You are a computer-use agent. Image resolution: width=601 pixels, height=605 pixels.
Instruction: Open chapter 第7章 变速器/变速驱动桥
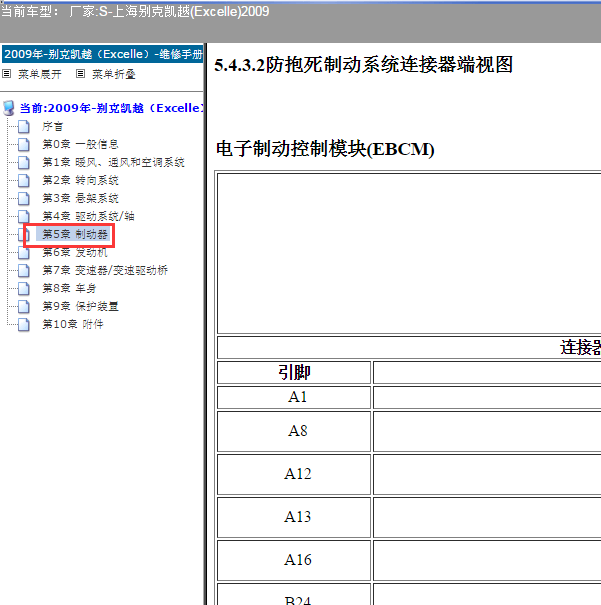coord(105,270)
